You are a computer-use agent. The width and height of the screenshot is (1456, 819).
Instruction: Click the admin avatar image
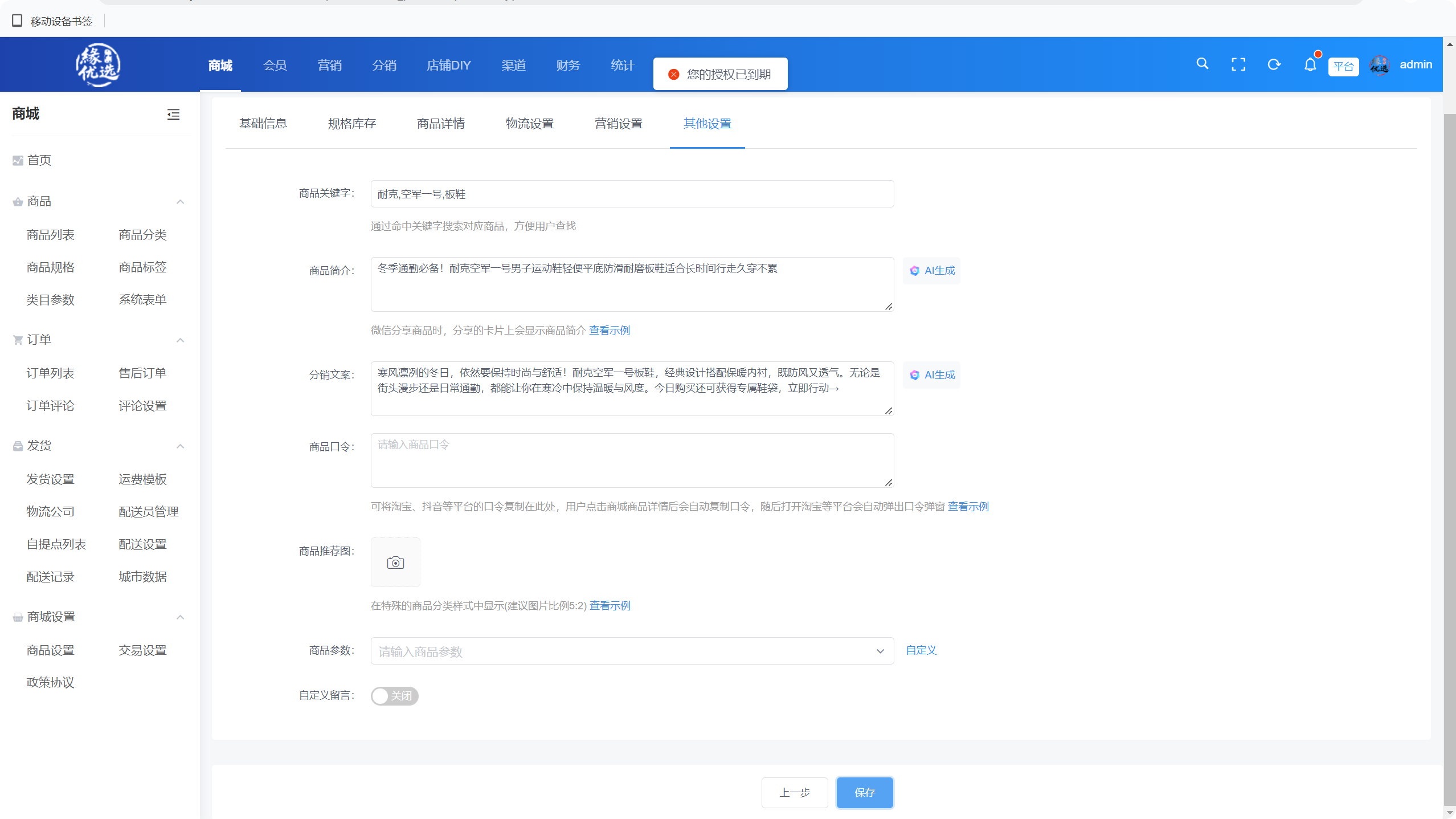1379,66
